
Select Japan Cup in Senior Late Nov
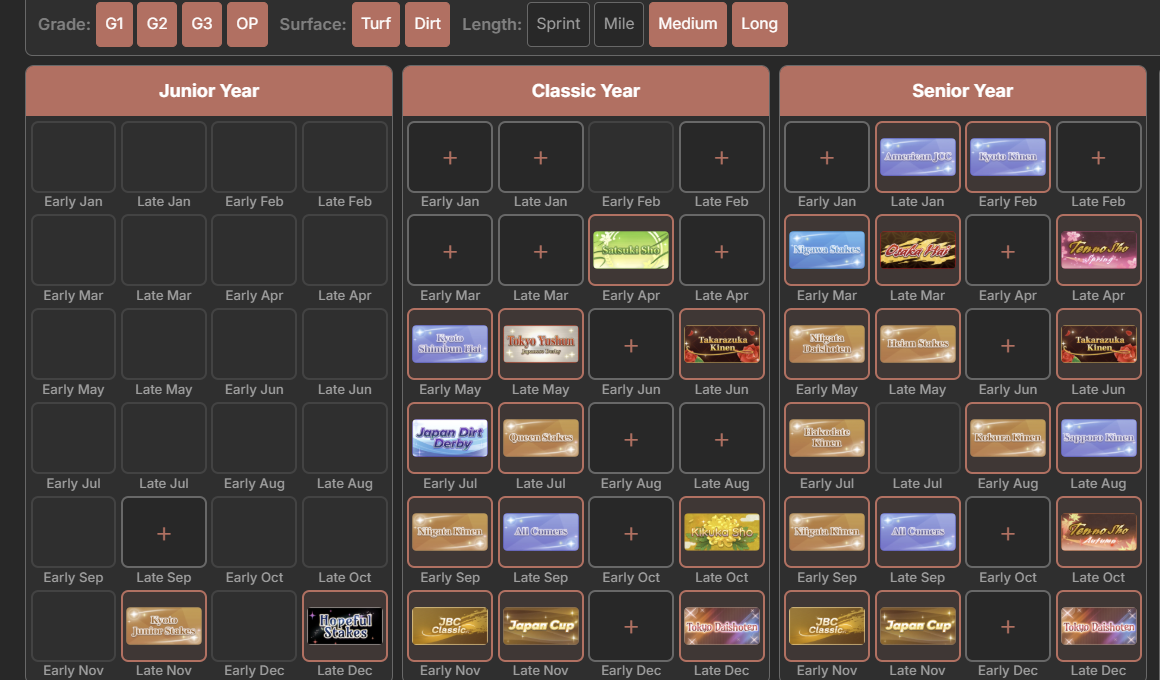pyautogui.click(x=917, y=625)
